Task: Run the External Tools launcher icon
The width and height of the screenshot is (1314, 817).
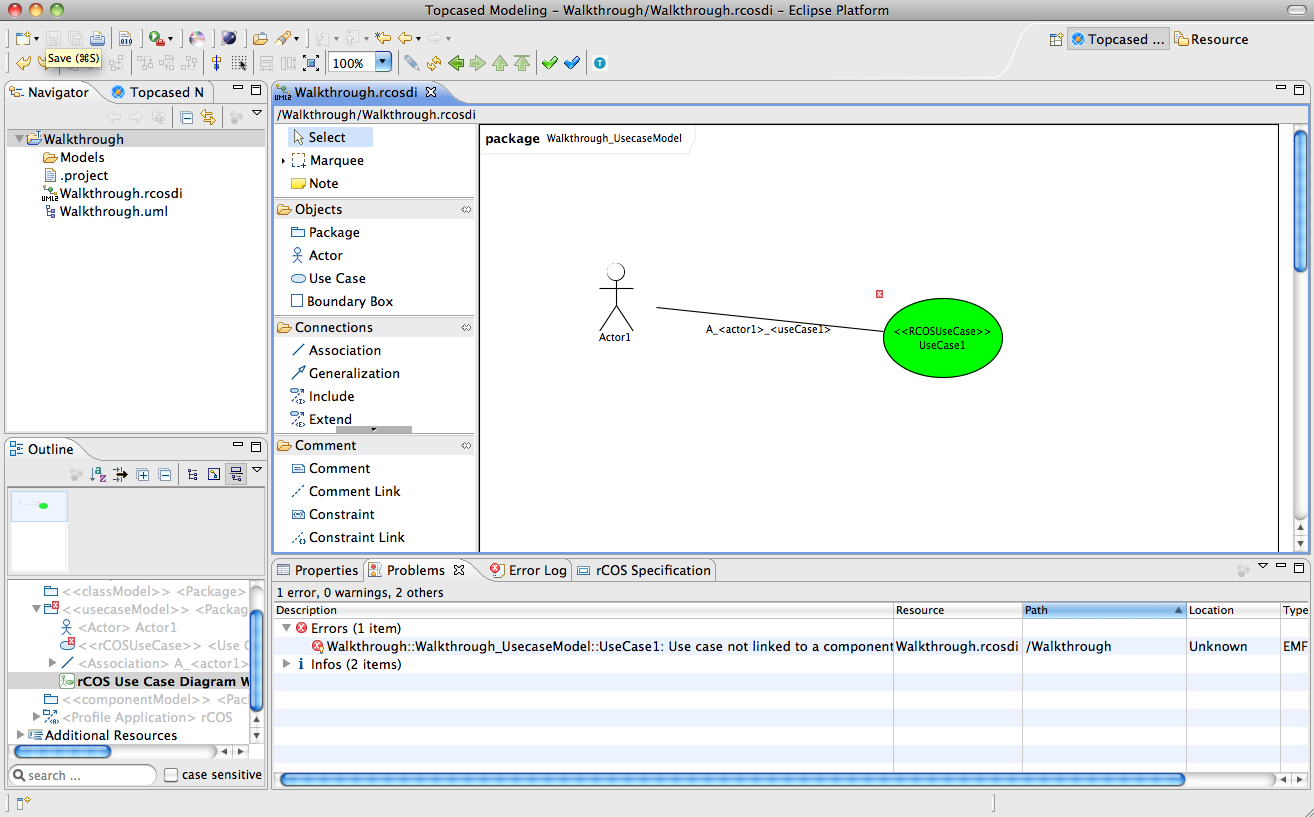Action: pyautogui.click(x=155, y=39)
